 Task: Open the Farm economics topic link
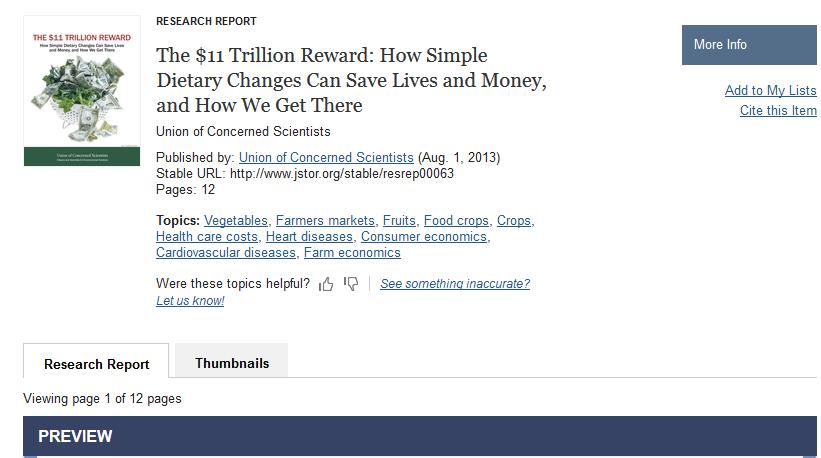[352, 253]
